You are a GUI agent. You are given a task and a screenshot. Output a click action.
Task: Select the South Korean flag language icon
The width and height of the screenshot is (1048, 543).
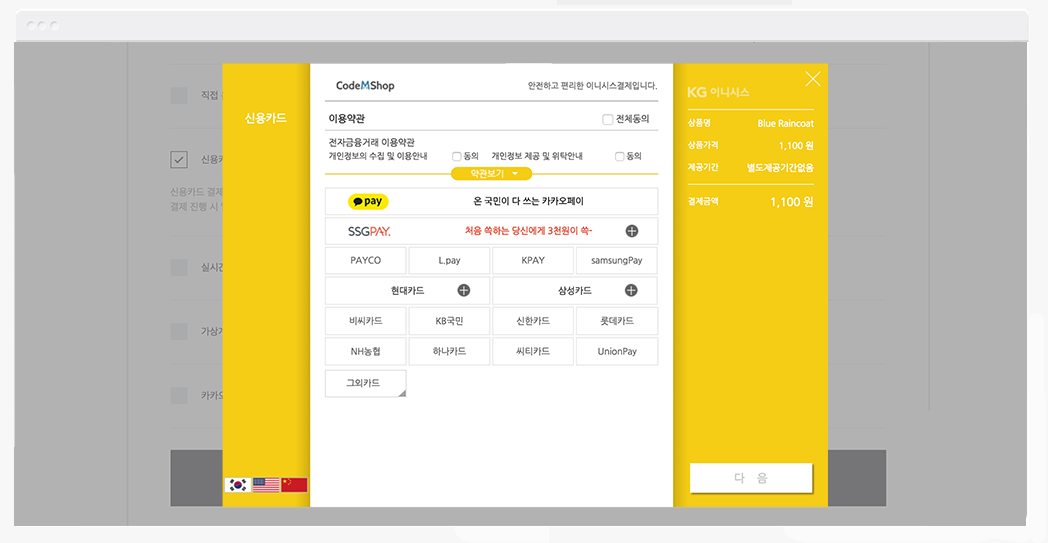click(x=238, y=485)
